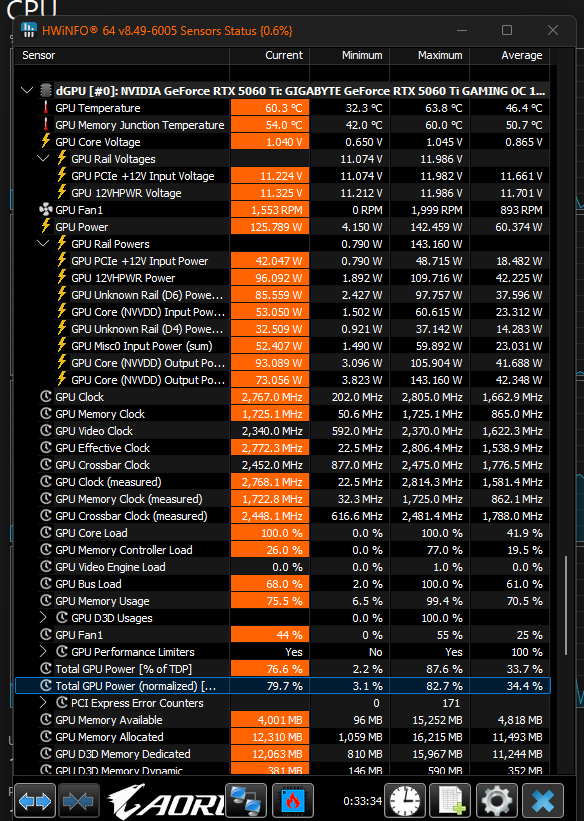
Task: Click the Current column header
Action: click(x=270, y=56)
